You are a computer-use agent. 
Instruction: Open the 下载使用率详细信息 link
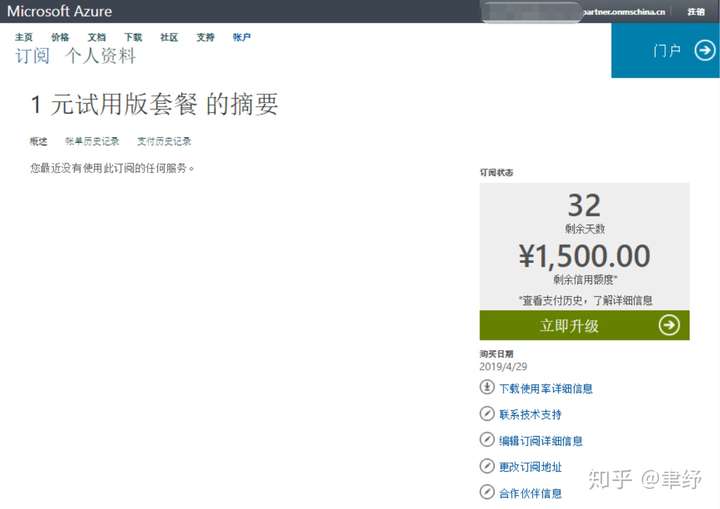tap(546, 389)
